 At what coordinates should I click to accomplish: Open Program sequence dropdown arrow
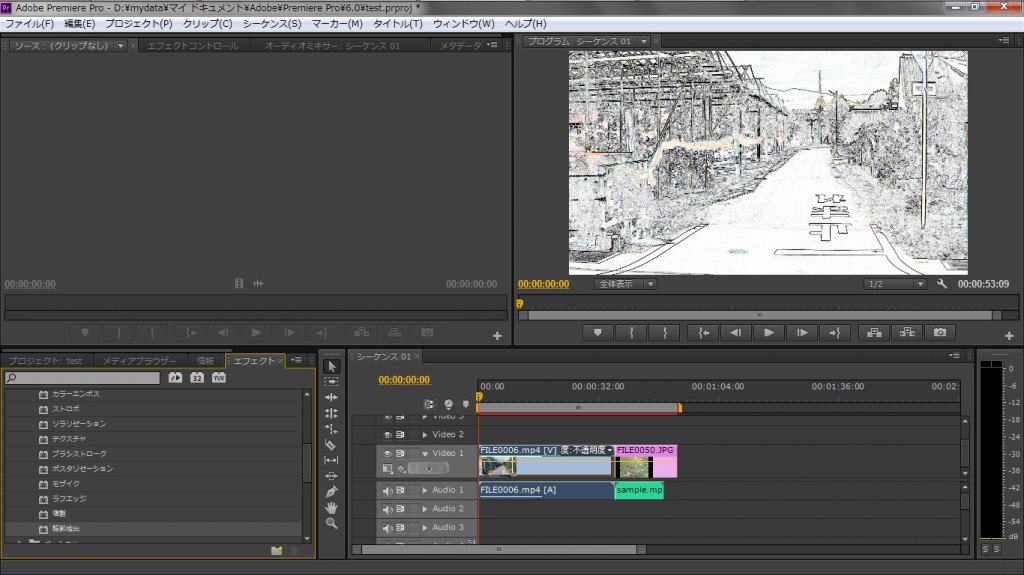click(x=644, y=41)
